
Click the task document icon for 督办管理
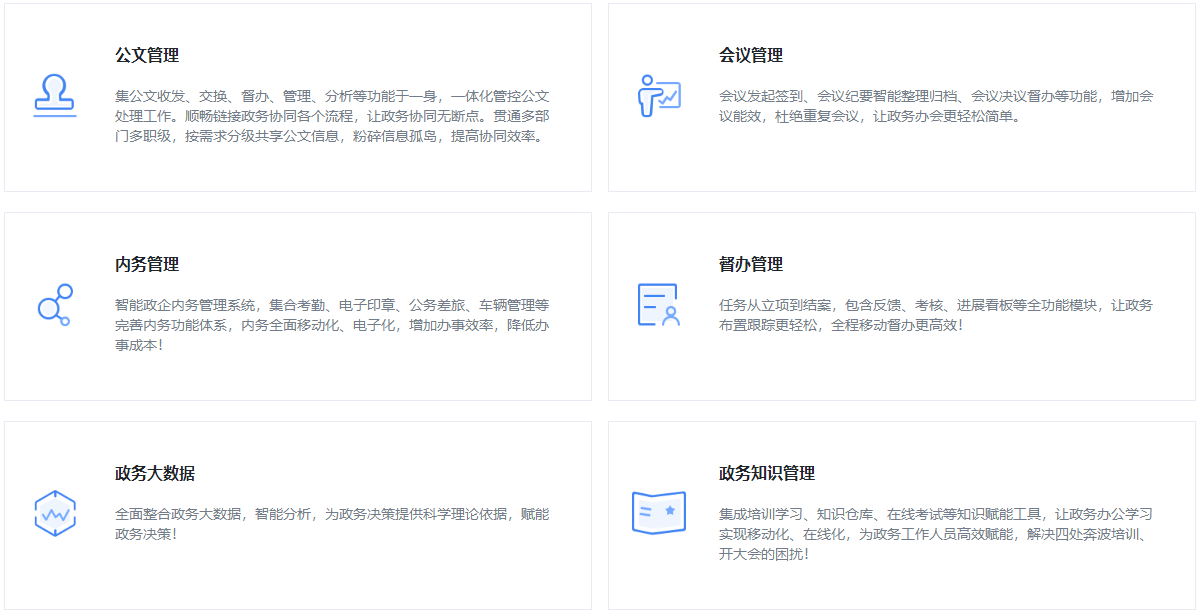(x=659, y=305)
